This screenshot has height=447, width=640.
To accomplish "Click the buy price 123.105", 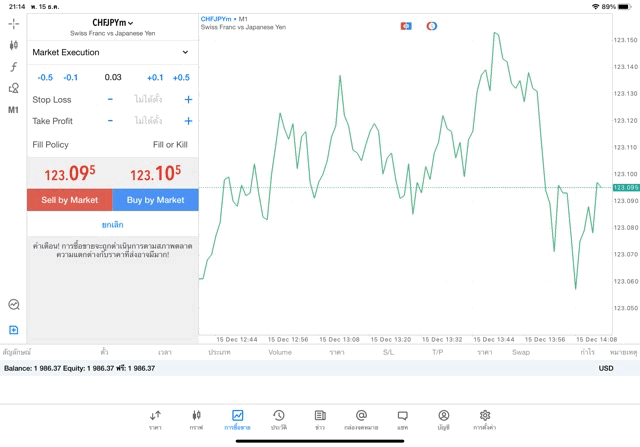I will pos(156,173).
